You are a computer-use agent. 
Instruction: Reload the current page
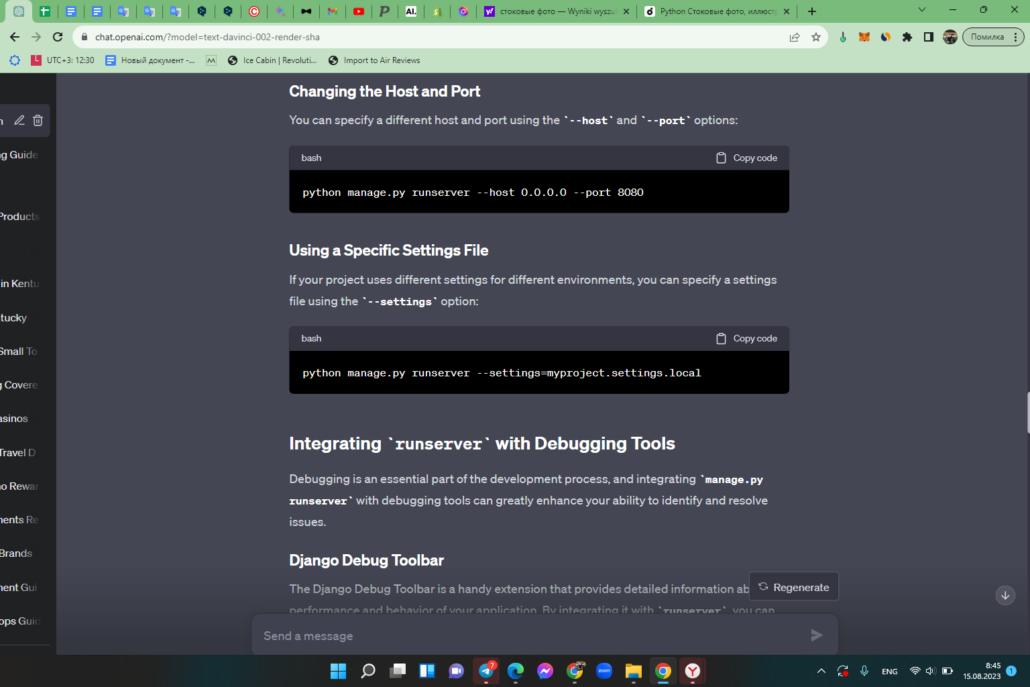pos(58,37)
